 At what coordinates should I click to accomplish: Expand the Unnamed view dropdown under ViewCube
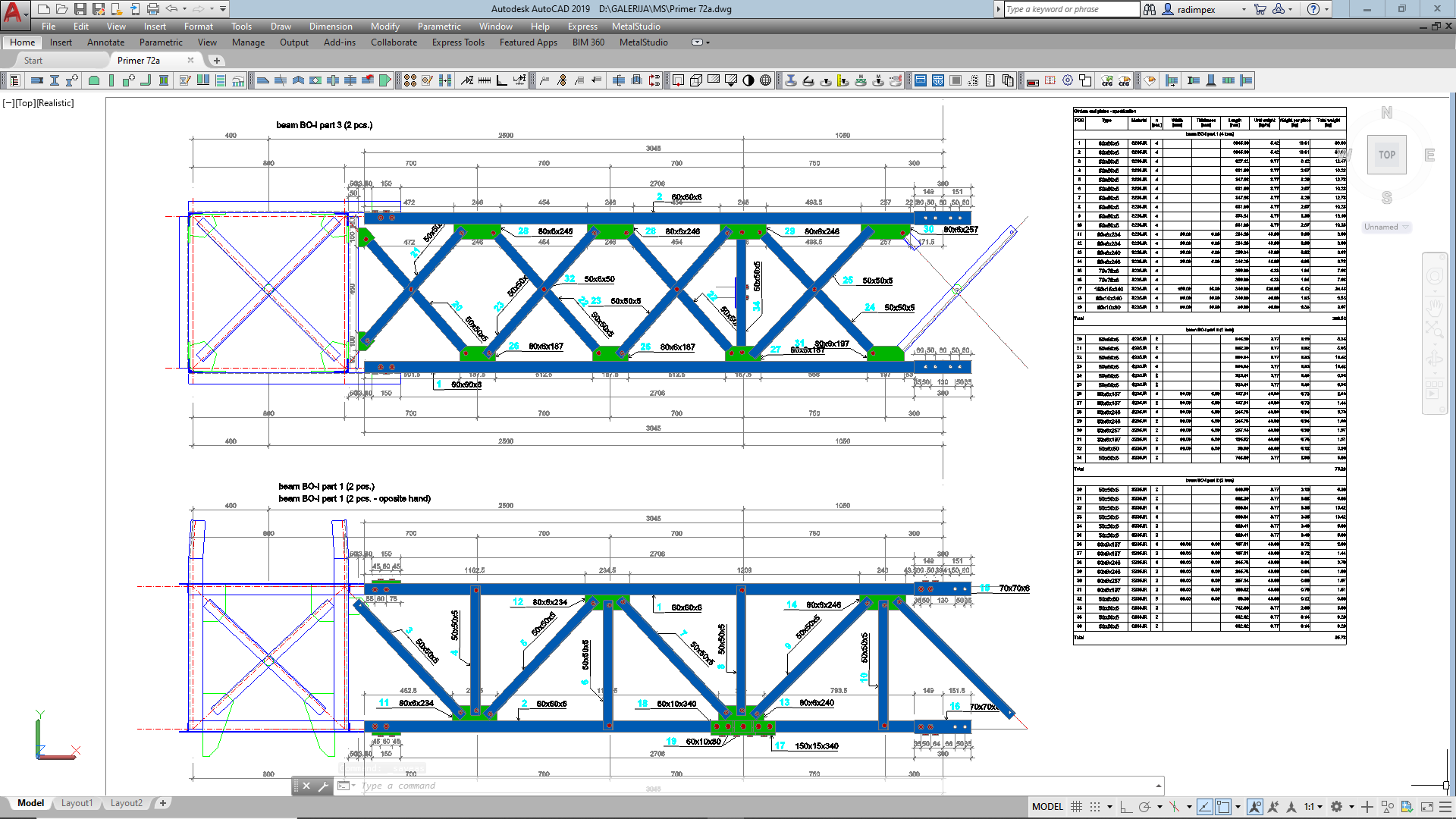pos(1405,227)
